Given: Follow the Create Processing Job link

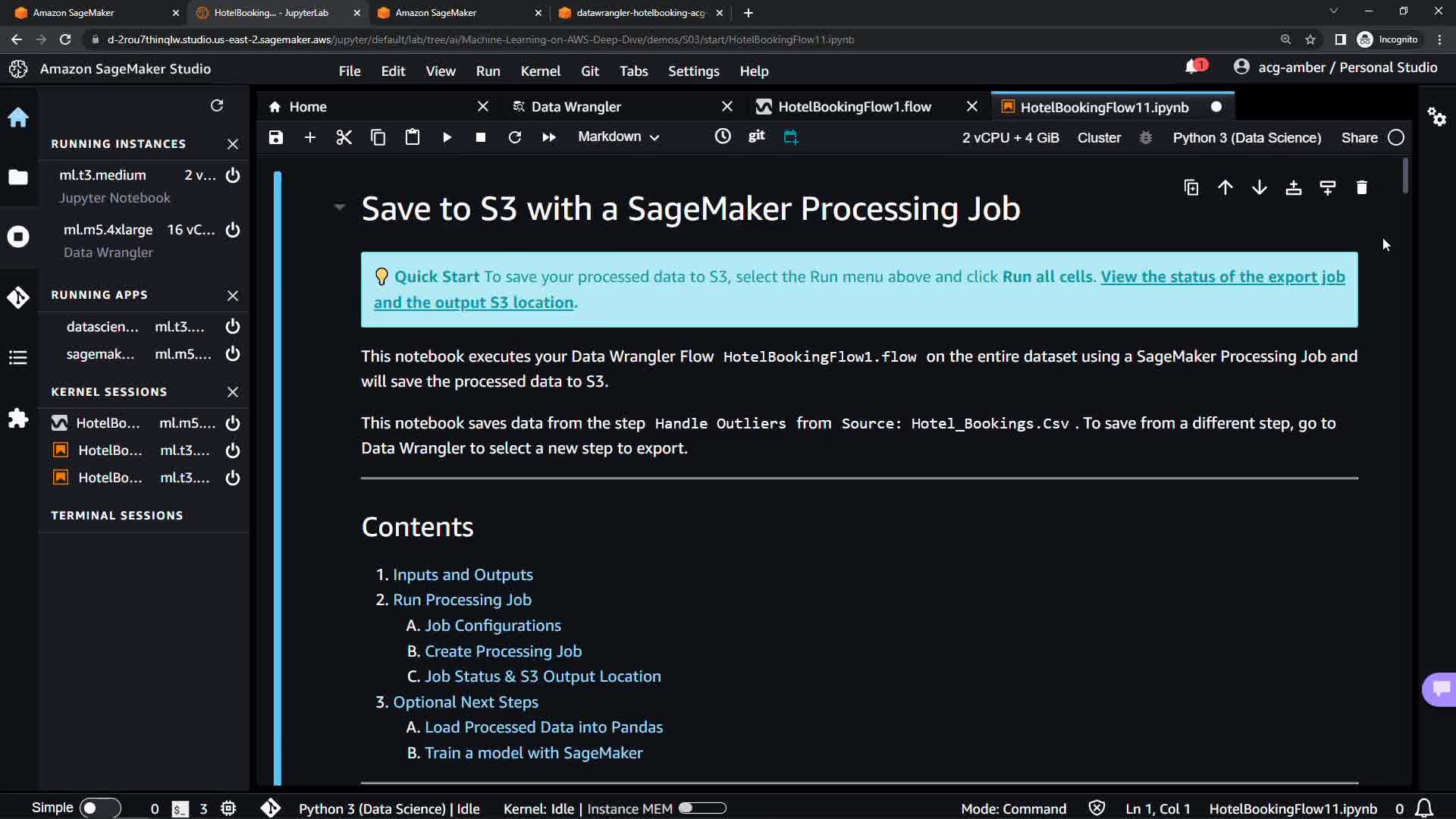Looking at the screenshot, I should (x=503, y=651).
